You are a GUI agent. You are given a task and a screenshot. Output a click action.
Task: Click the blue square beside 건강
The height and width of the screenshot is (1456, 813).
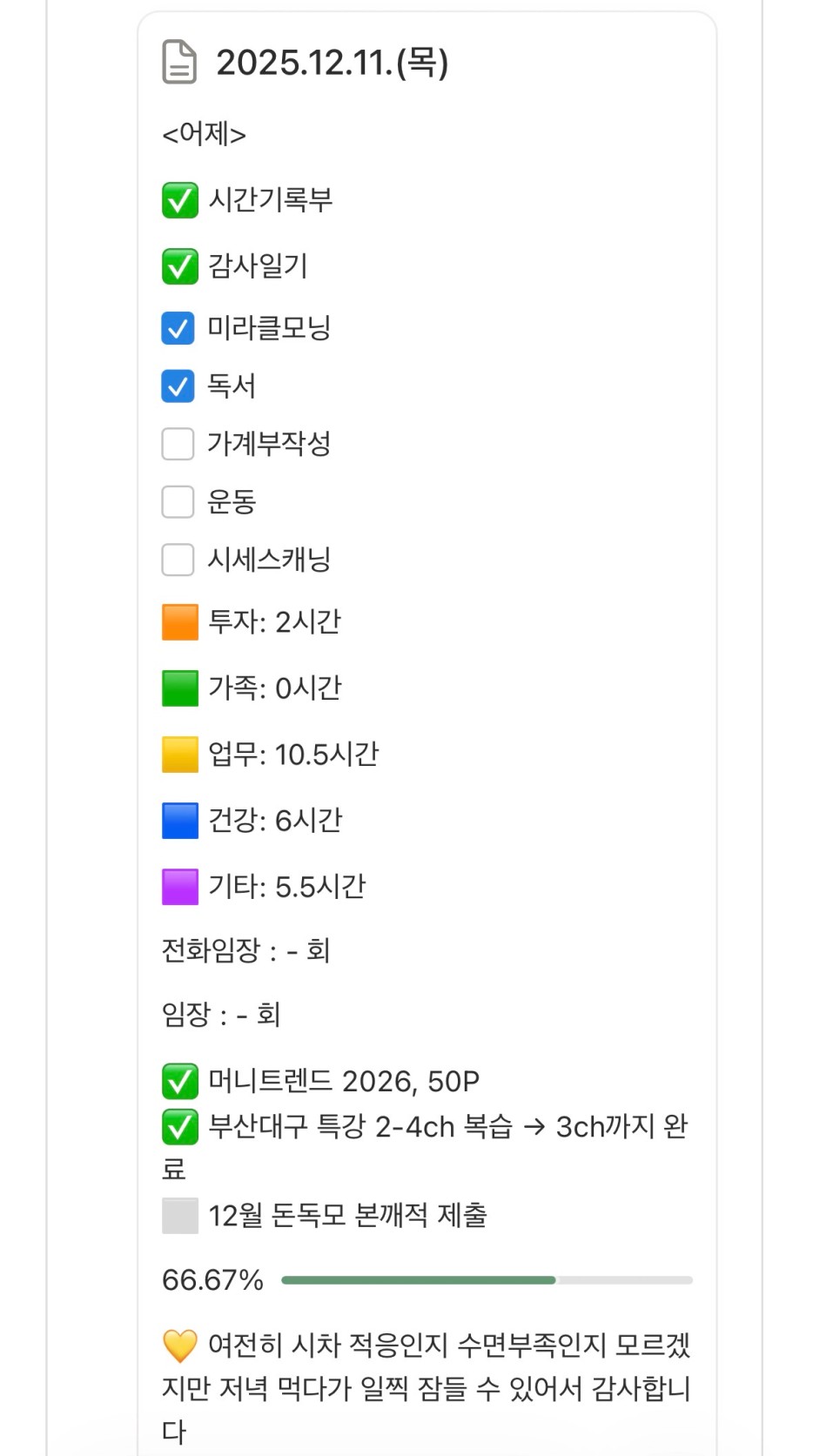click(179, 821)
